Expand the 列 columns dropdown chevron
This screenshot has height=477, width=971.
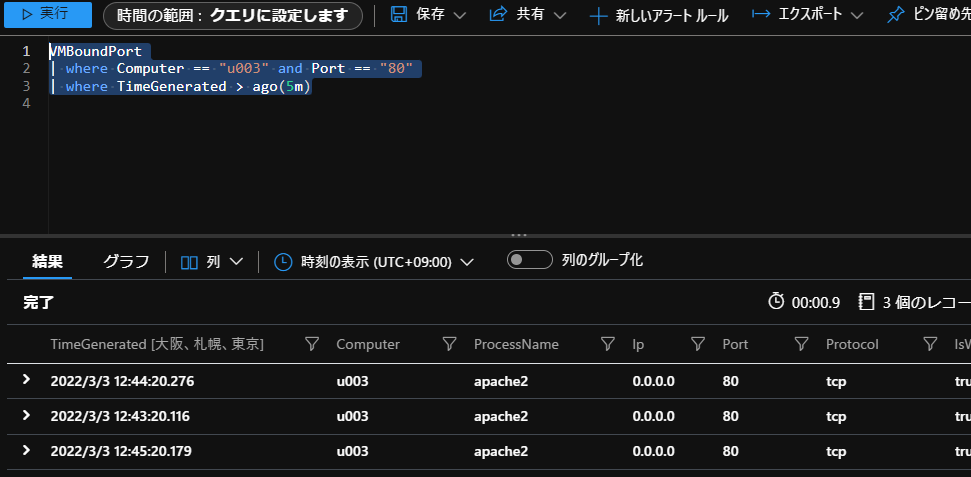[x=236, y=262]
